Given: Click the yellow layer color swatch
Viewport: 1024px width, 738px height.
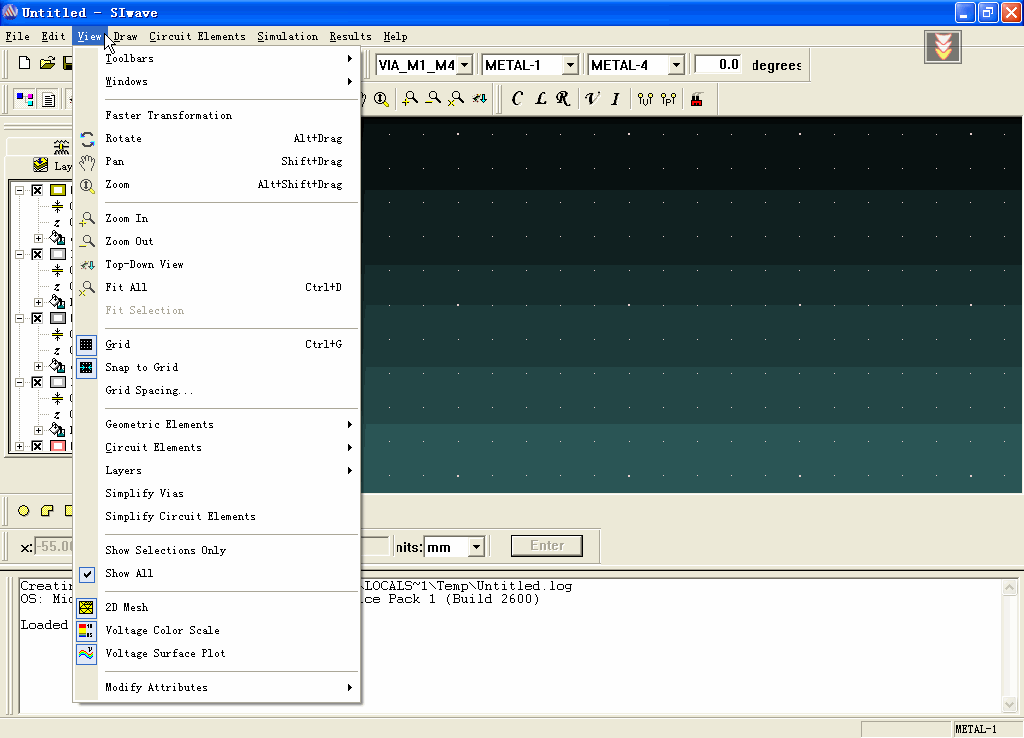Looking at the screenshot, I should click(58, 190).
